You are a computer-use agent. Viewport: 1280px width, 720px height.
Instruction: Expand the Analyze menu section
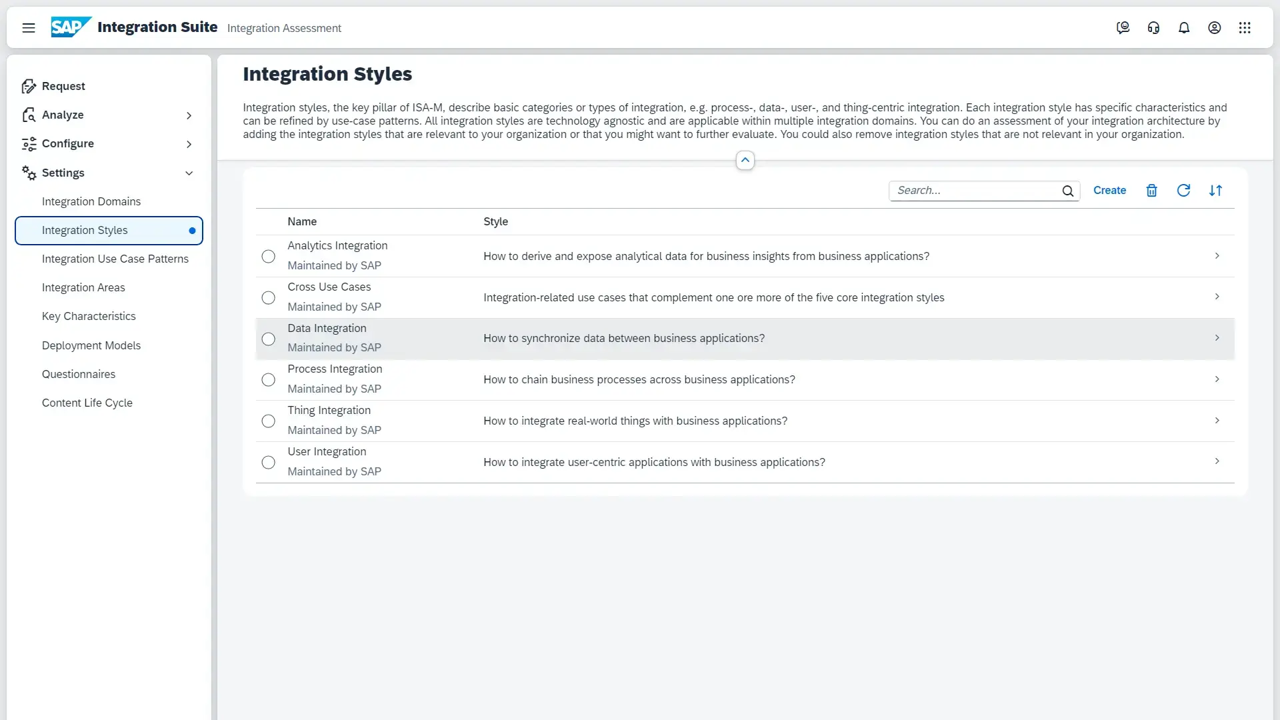coord(188,115)
